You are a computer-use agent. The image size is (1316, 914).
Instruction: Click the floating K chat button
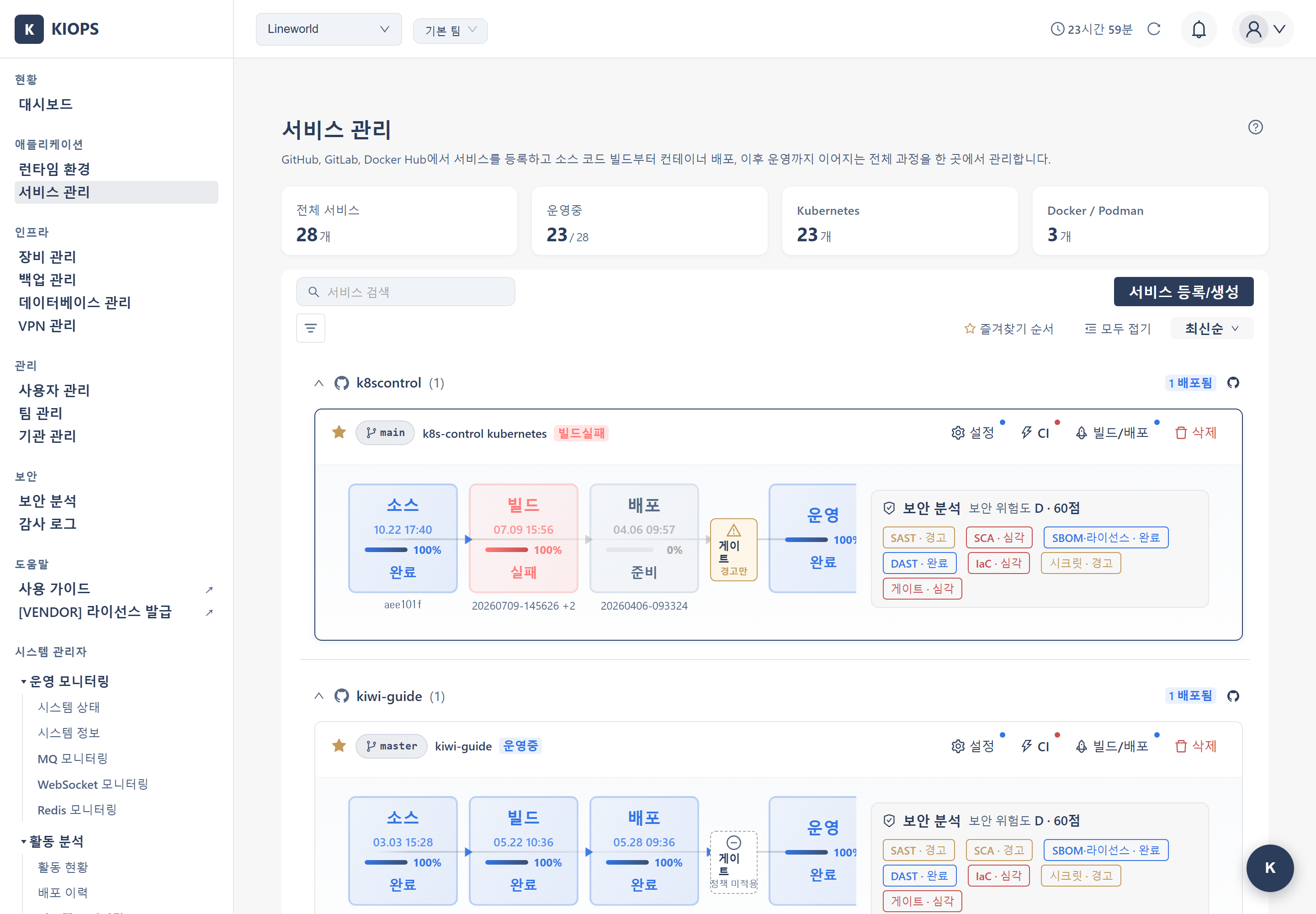pyautogui.click(x=1269, y=867)
